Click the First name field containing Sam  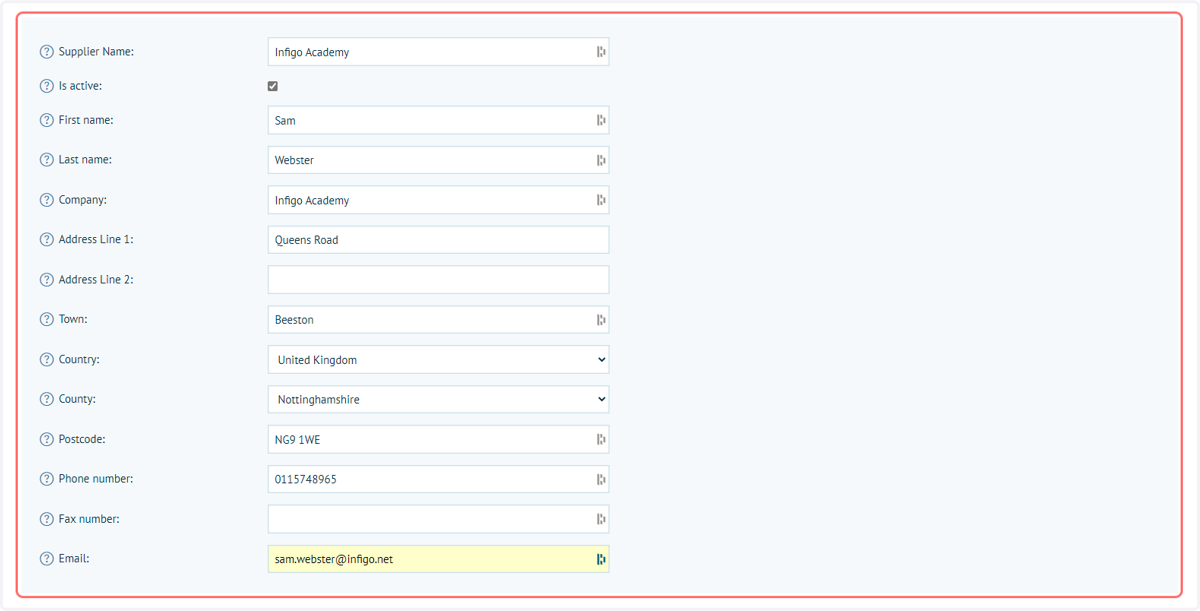438,120
